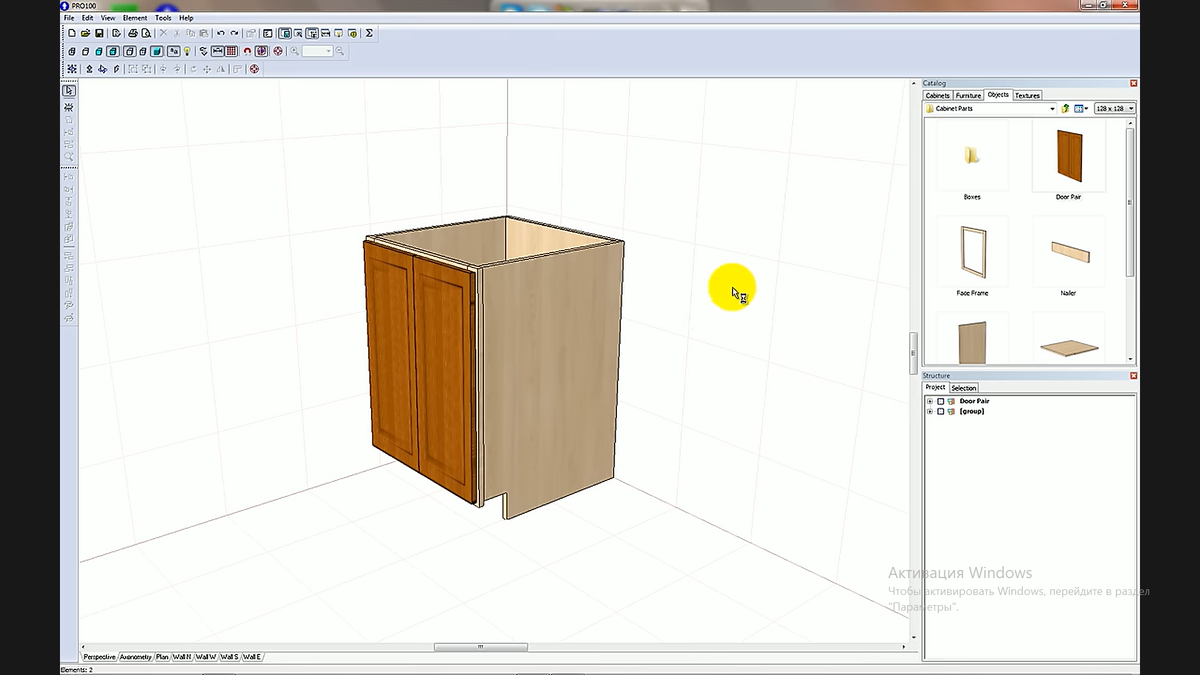Click the Catalog vertical scrollbar
The image size is (1200, 675).
pyautogui.click(x=1131, y=200)
